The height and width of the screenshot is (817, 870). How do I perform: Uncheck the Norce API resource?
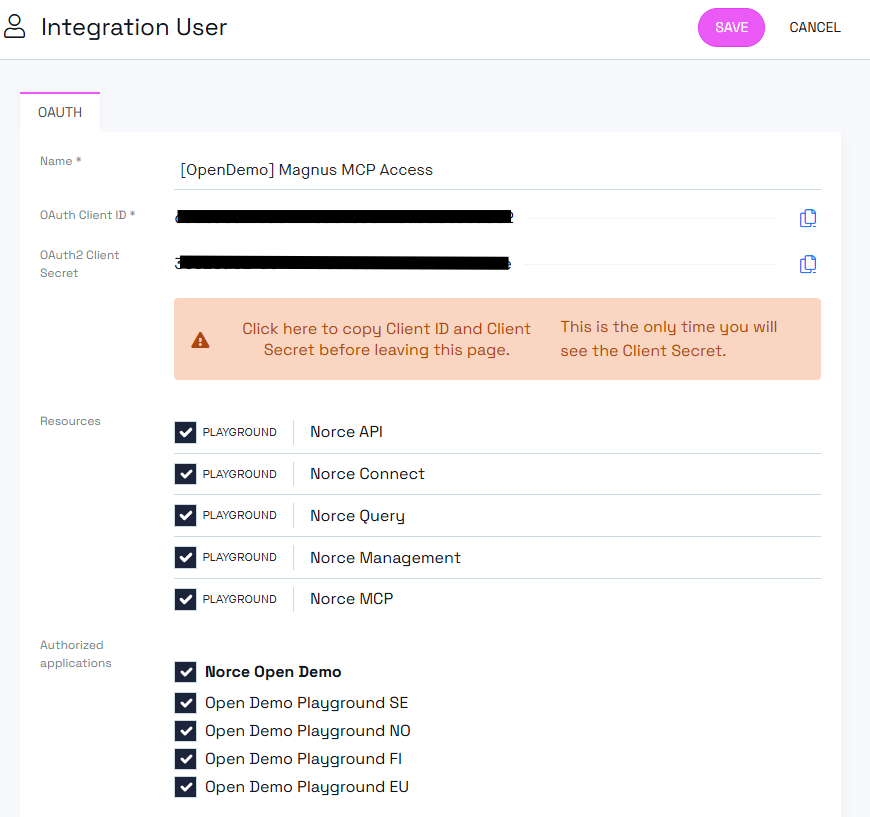point(185,432)
